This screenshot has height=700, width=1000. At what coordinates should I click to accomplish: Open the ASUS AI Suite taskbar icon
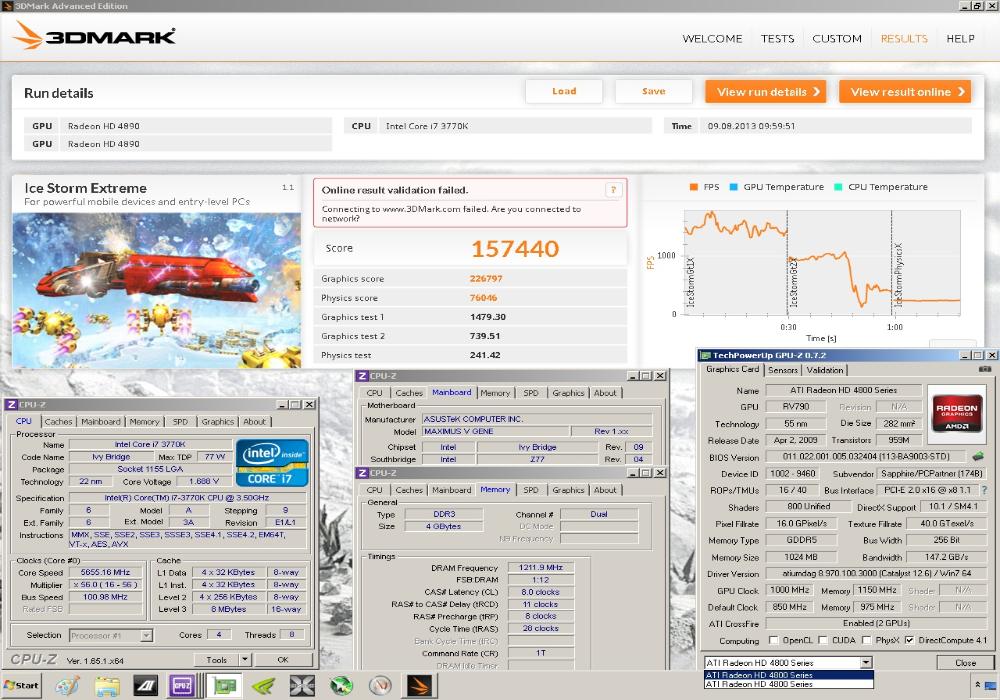click(x=145, y=686)
